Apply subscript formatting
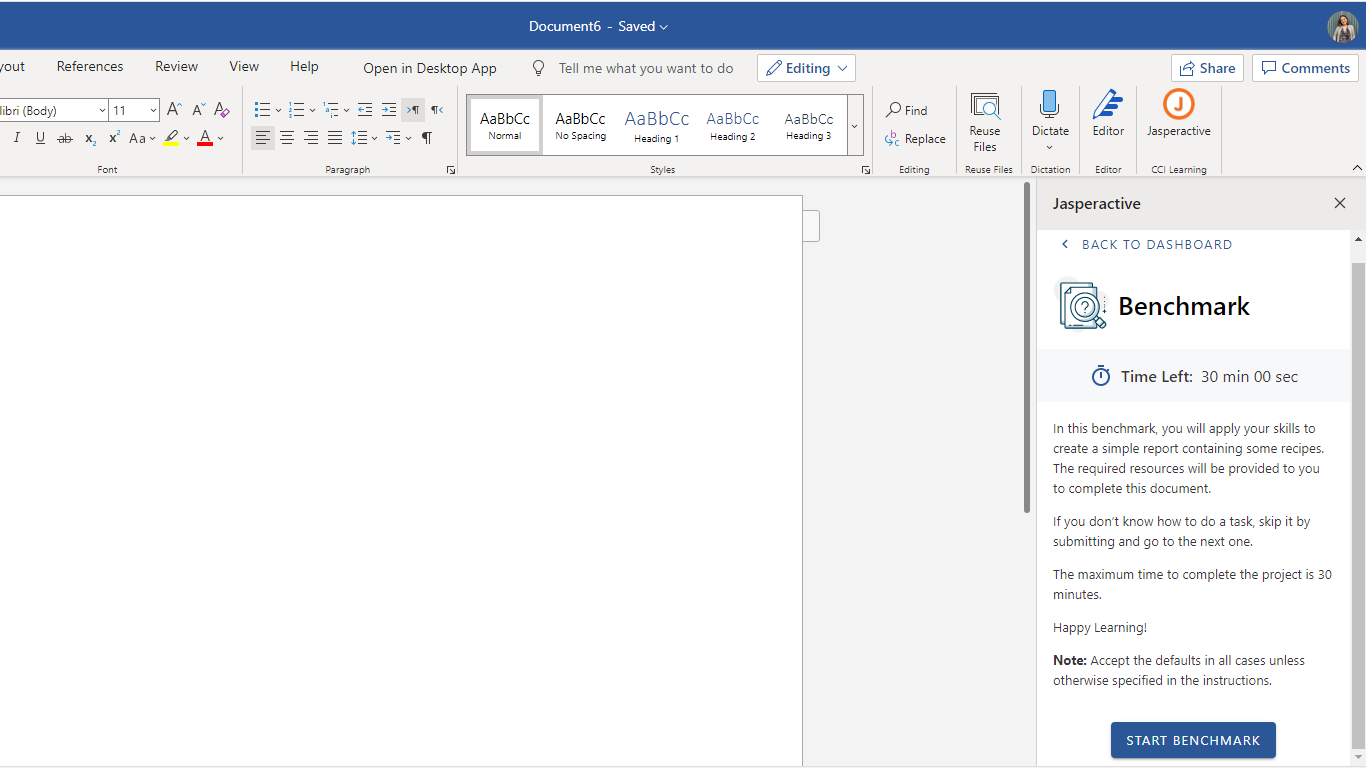Image resolution: width=1366 pixels, height=768 pixels. tap(90, 138)
